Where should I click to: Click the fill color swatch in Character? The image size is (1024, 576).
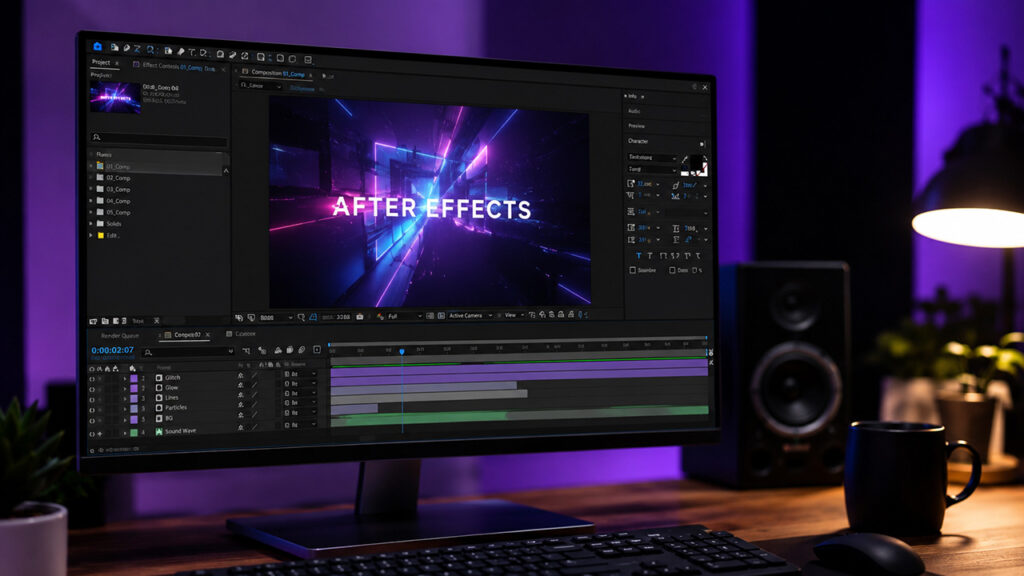coord(697,164)
